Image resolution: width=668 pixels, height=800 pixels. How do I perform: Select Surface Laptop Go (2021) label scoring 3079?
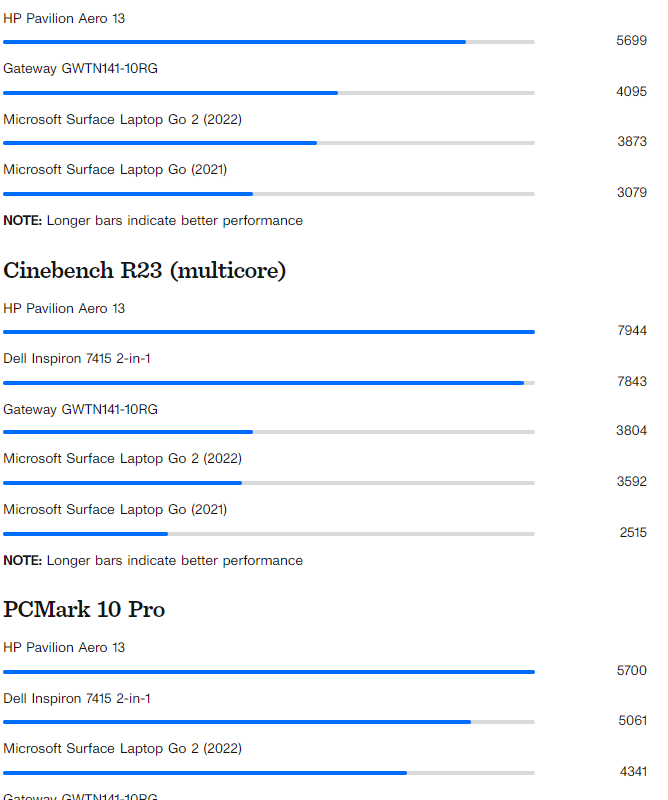tap(115, 169)
